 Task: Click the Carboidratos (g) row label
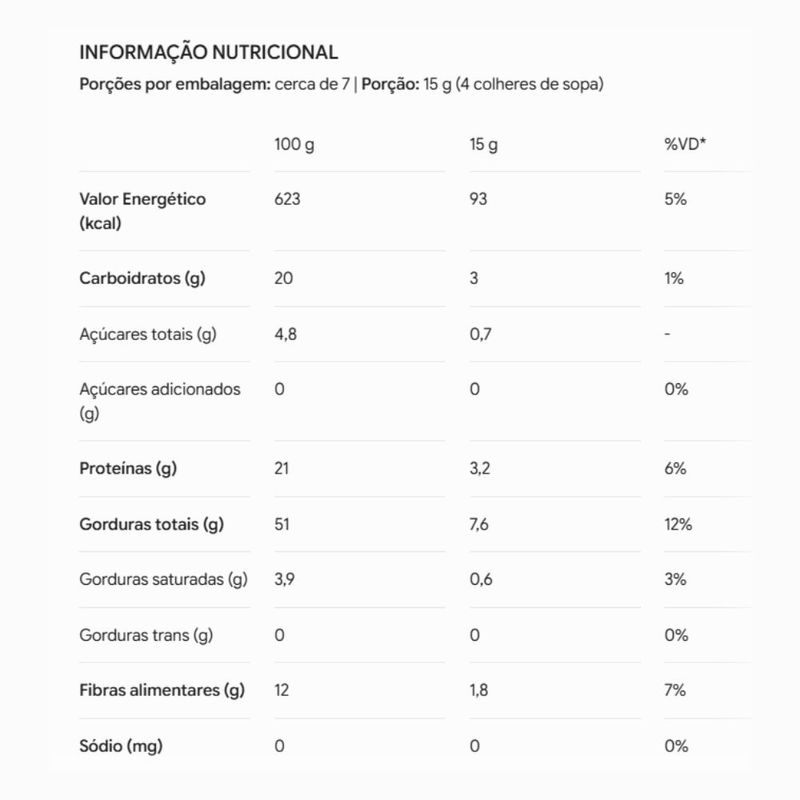142,279
